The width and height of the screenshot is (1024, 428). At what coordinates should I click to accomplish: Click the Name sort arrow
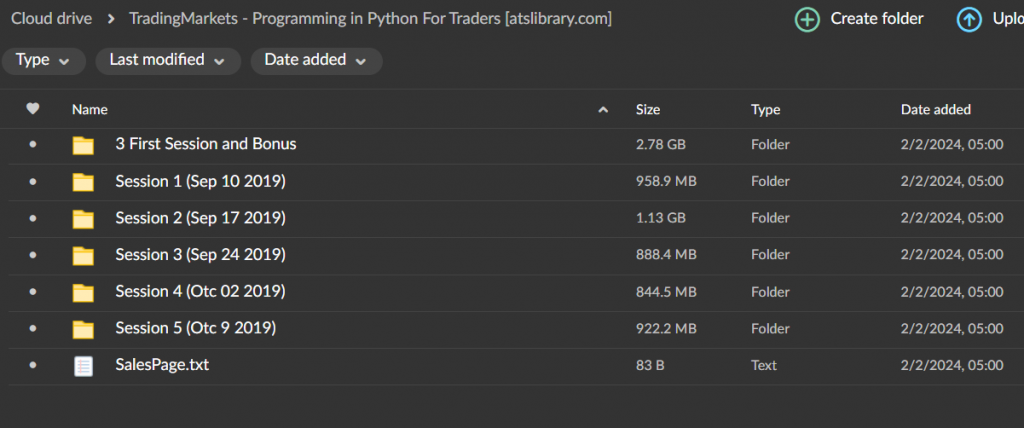point(603,110)
